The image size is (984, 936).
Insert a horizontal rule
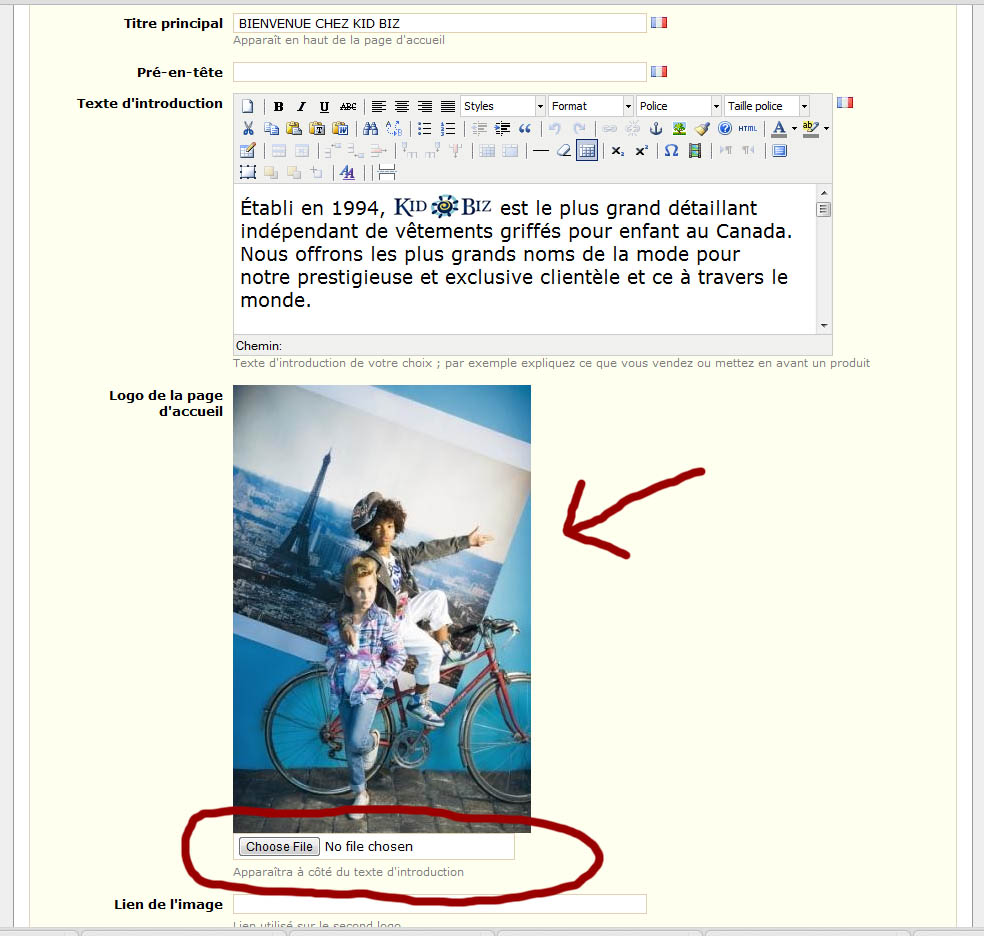540,151
